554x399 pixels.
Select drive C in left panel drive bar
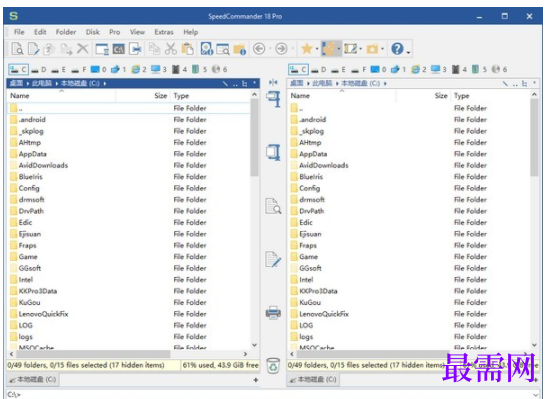[x=18, y=69]
